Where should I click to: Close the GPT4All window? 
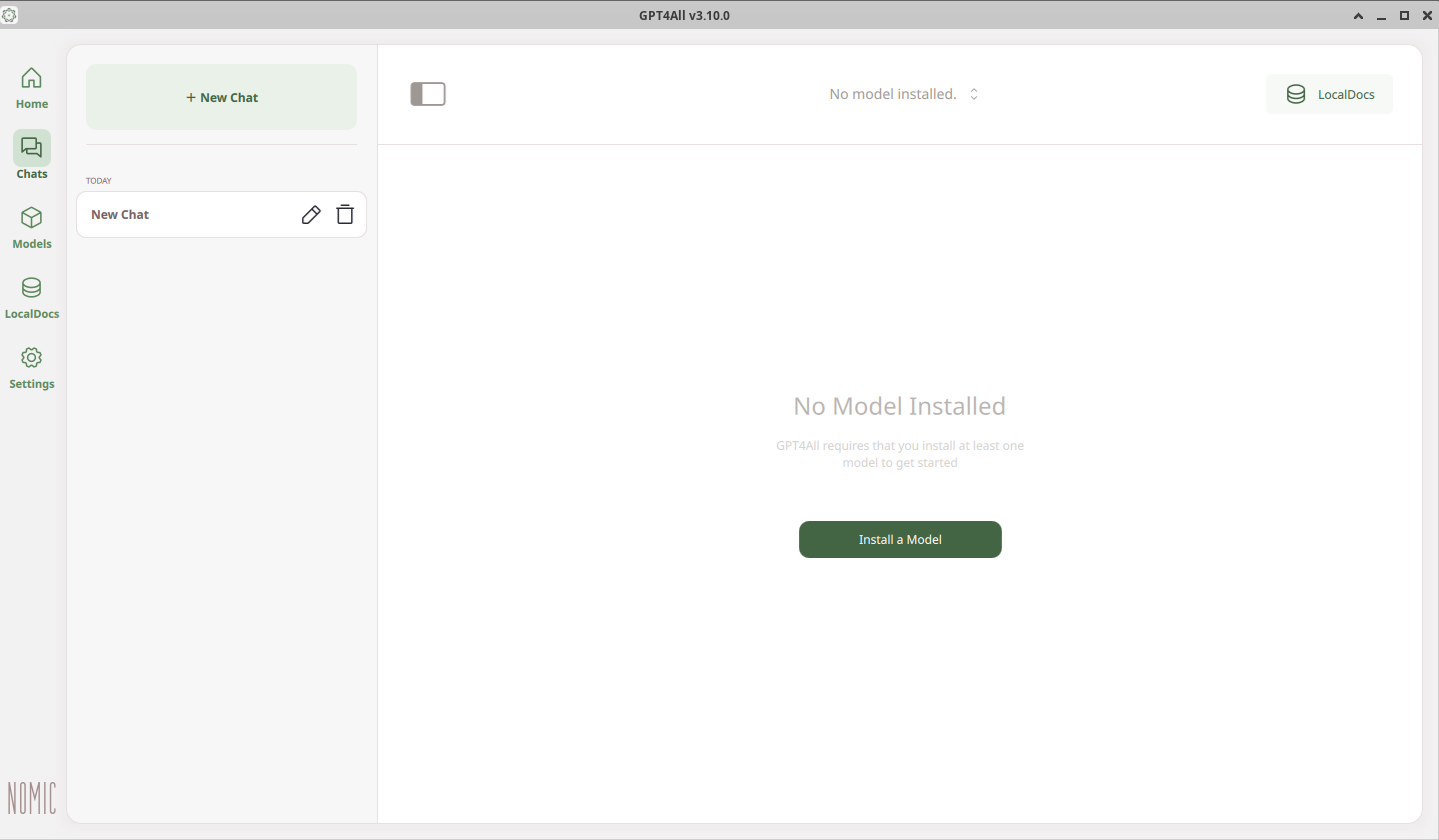1426,16
